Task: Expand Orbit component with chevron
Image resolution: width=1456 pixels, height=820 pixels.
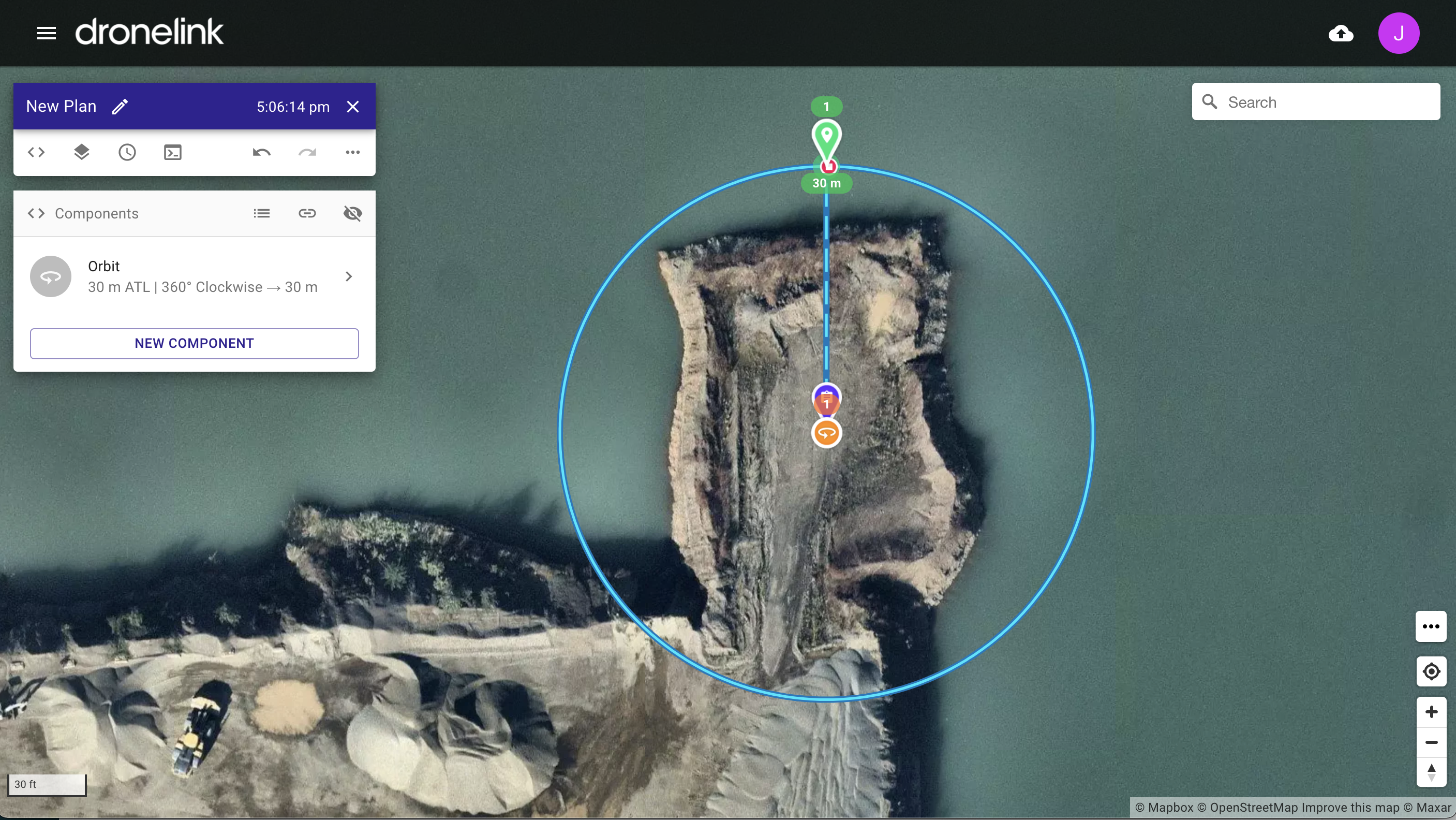Action: [x=349, y=276]
